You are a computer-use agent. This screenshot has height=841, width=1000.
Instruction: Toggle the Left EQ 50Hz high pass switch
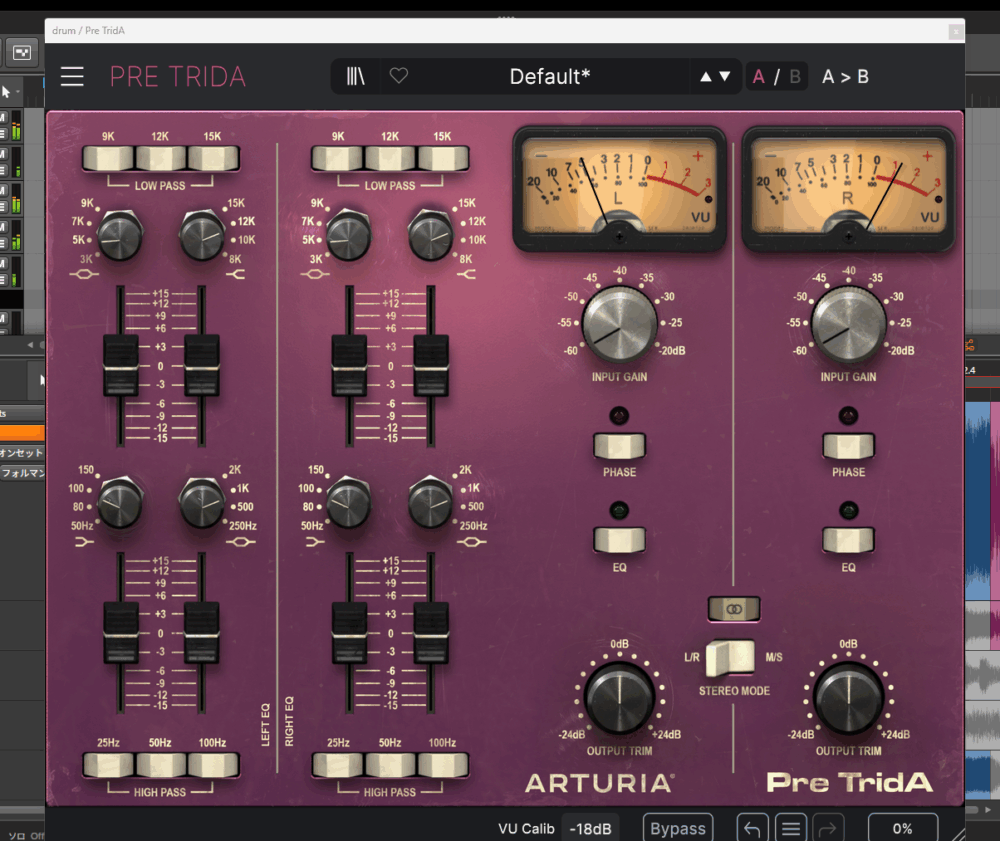[x=161, y=764]
